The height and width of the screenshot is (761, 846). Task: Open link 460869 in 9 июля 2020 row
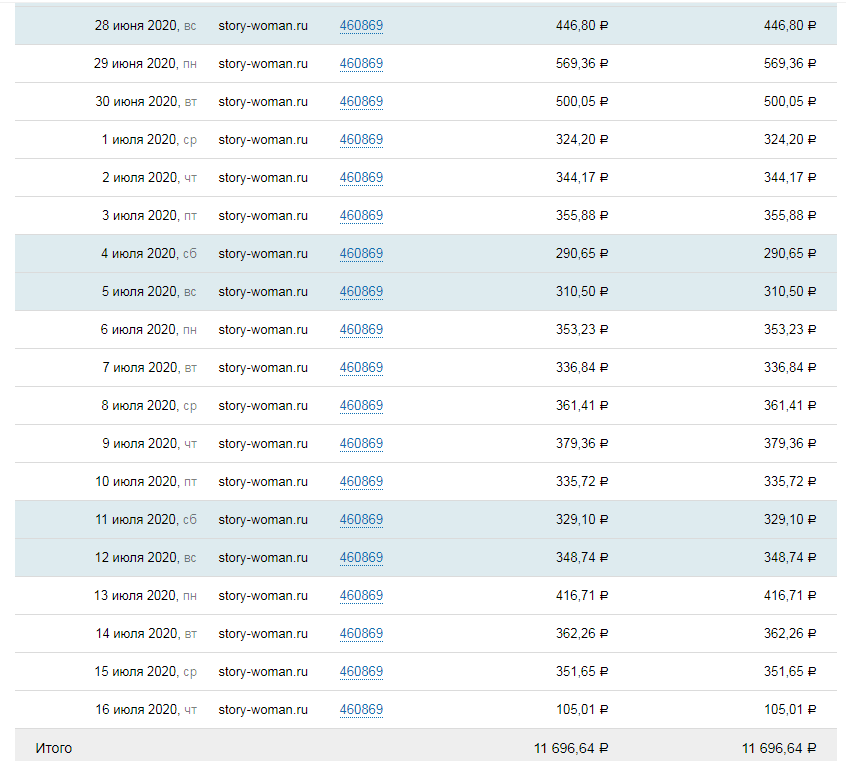pyautogui.click(x=361, y=444)
